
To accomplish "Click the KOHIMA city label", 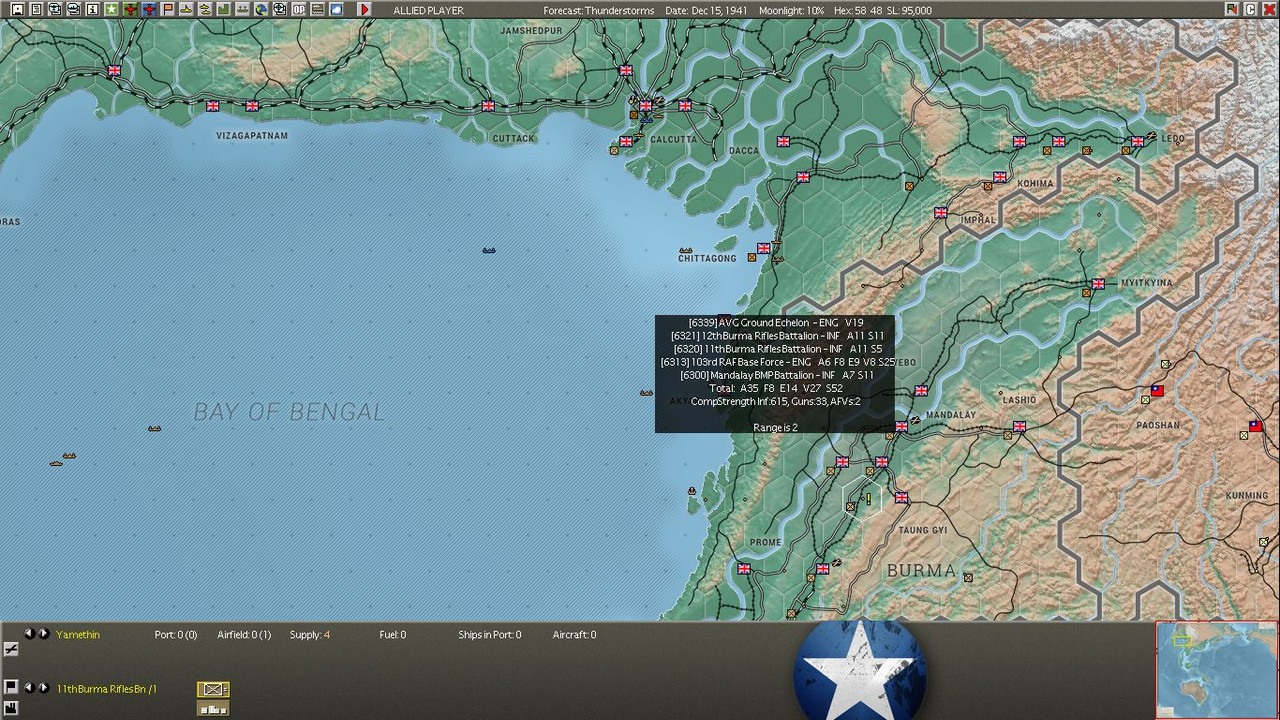I will point(1035,184).
